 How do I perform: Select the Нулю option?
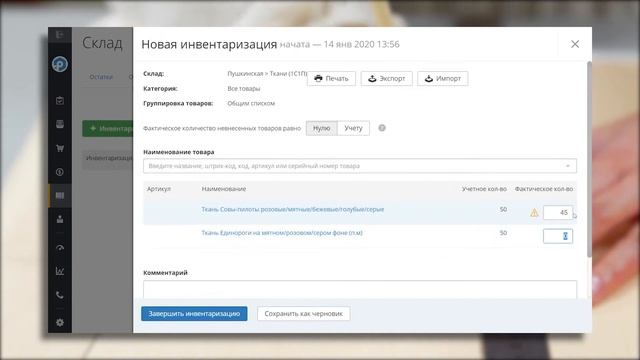tap(322, 128)
